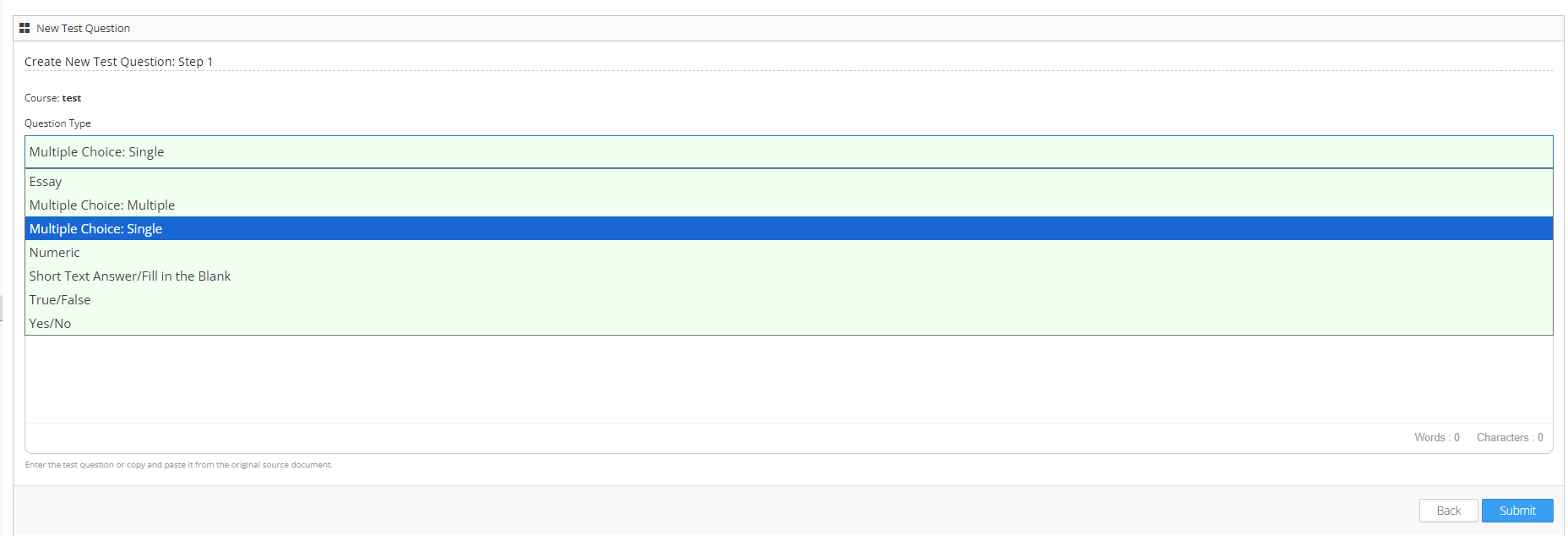Select the Essay question type
The image size is (1568, 536).
point(46,182)
